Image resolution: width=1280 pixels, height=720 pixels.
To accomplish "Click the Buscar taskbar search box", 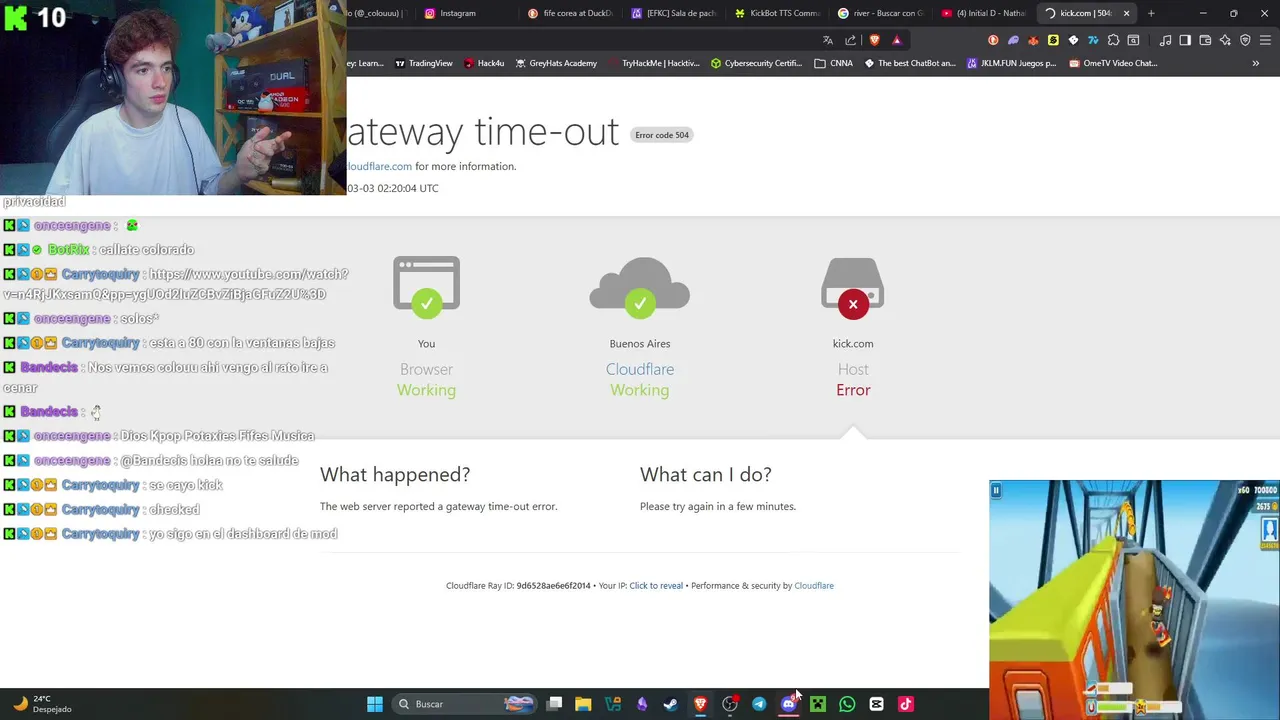I will click(466, 704).
